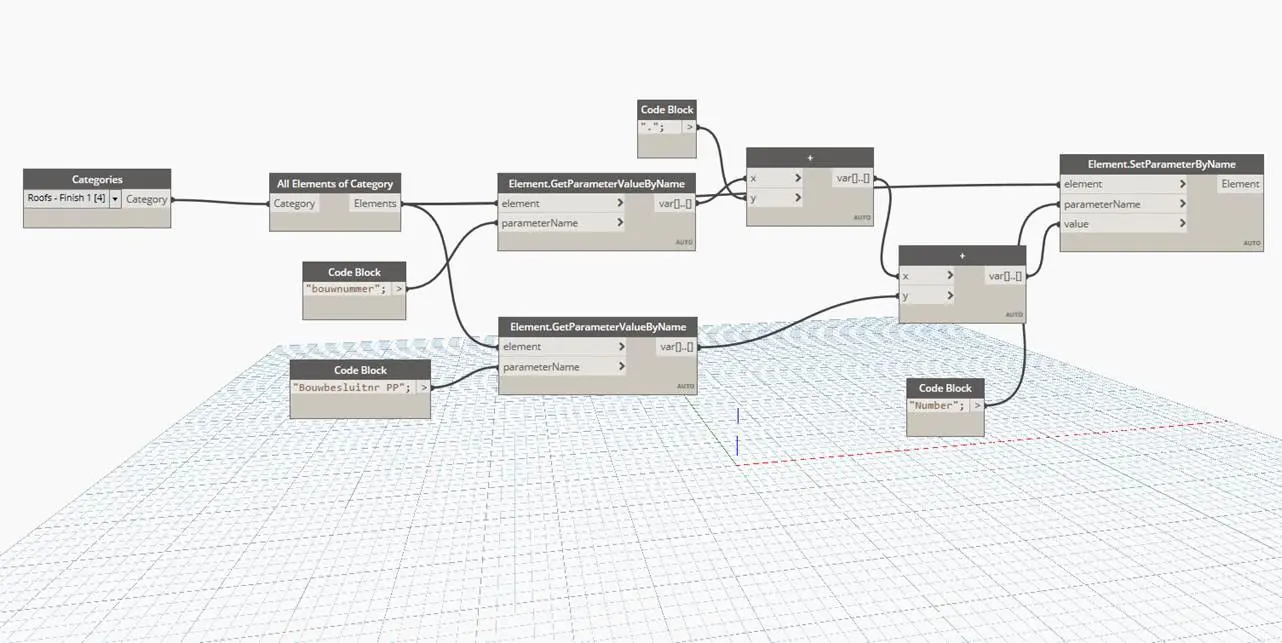Click output arrow of the "Number" code block
The width and height of the screenshot is (1282, 643).
pyautogui.click(x=977, y=405)
